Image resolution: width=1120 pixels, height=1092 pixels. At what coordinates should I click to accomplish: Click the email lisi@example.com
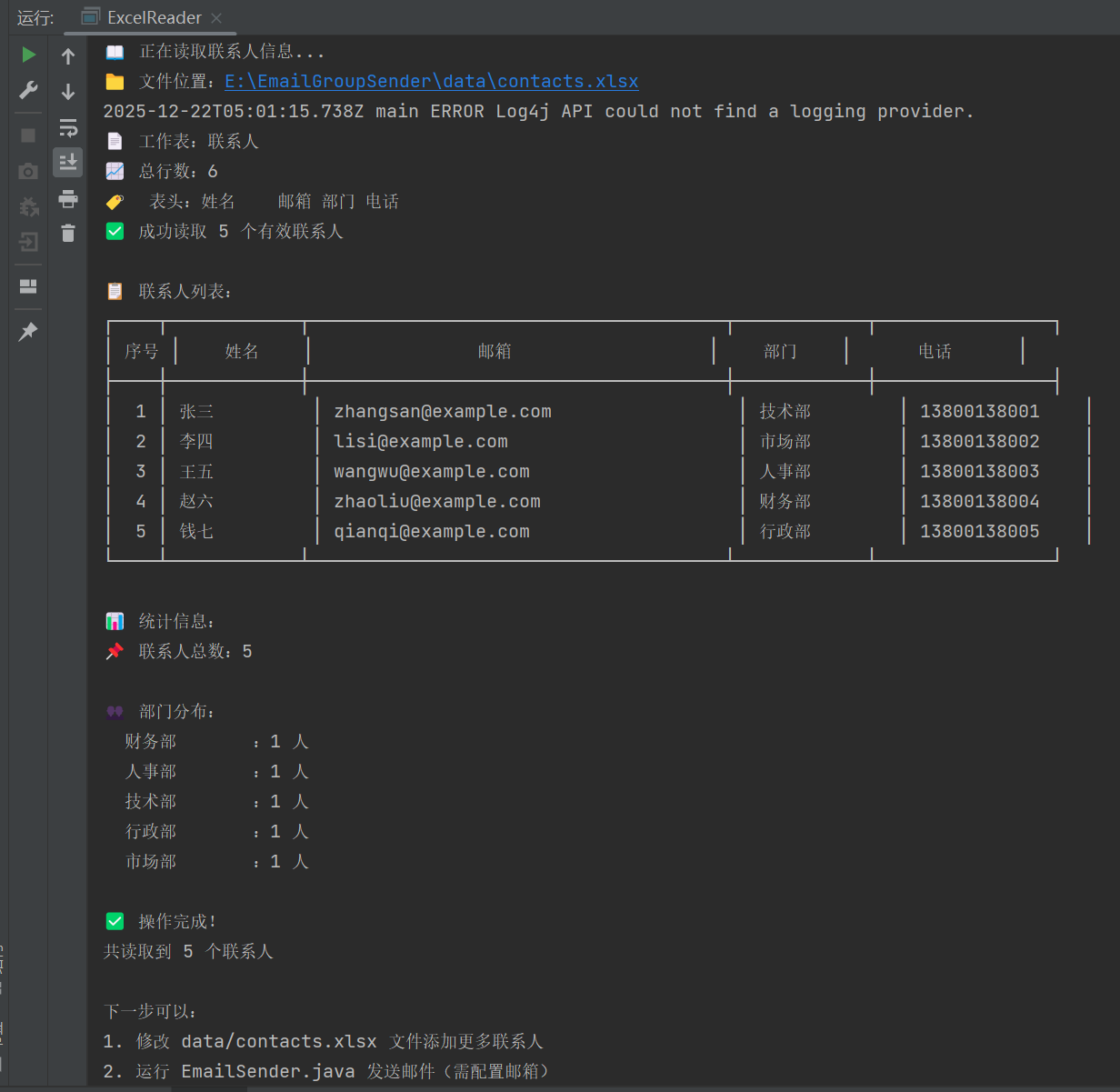click(x=421, y=441)
